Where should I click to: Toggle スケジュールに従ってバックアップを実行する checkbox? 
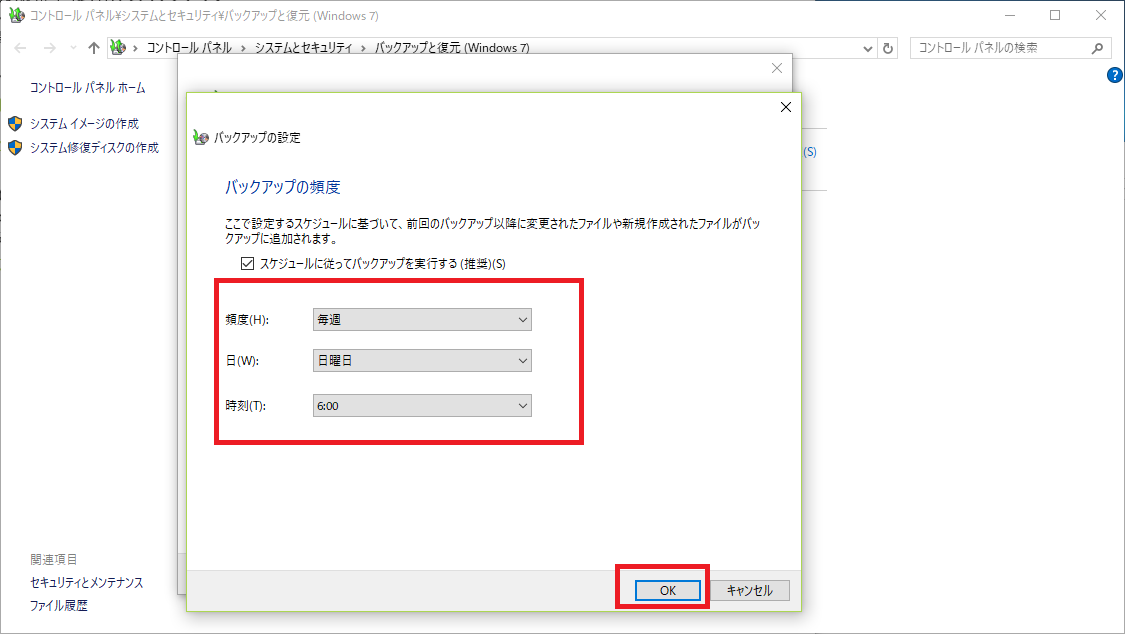248,263
